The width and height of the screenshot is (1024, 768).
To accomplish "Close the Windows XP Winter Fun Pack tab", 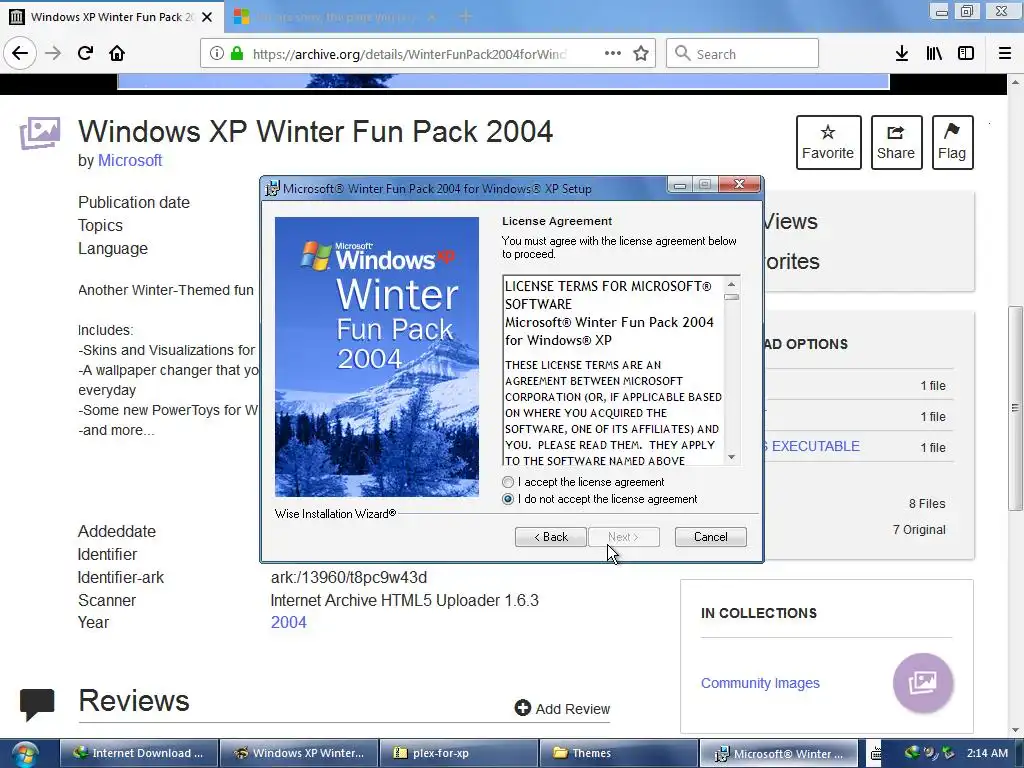I will point(207,17).
